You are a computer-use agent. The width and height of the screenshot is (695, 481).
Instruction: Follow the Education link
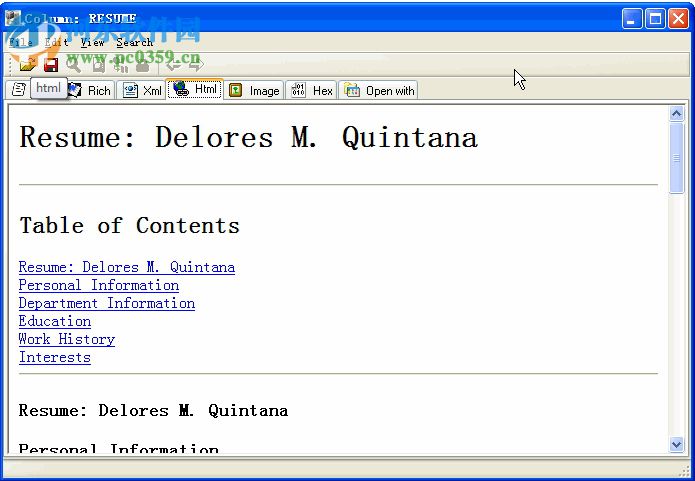(x=55, y=321)
